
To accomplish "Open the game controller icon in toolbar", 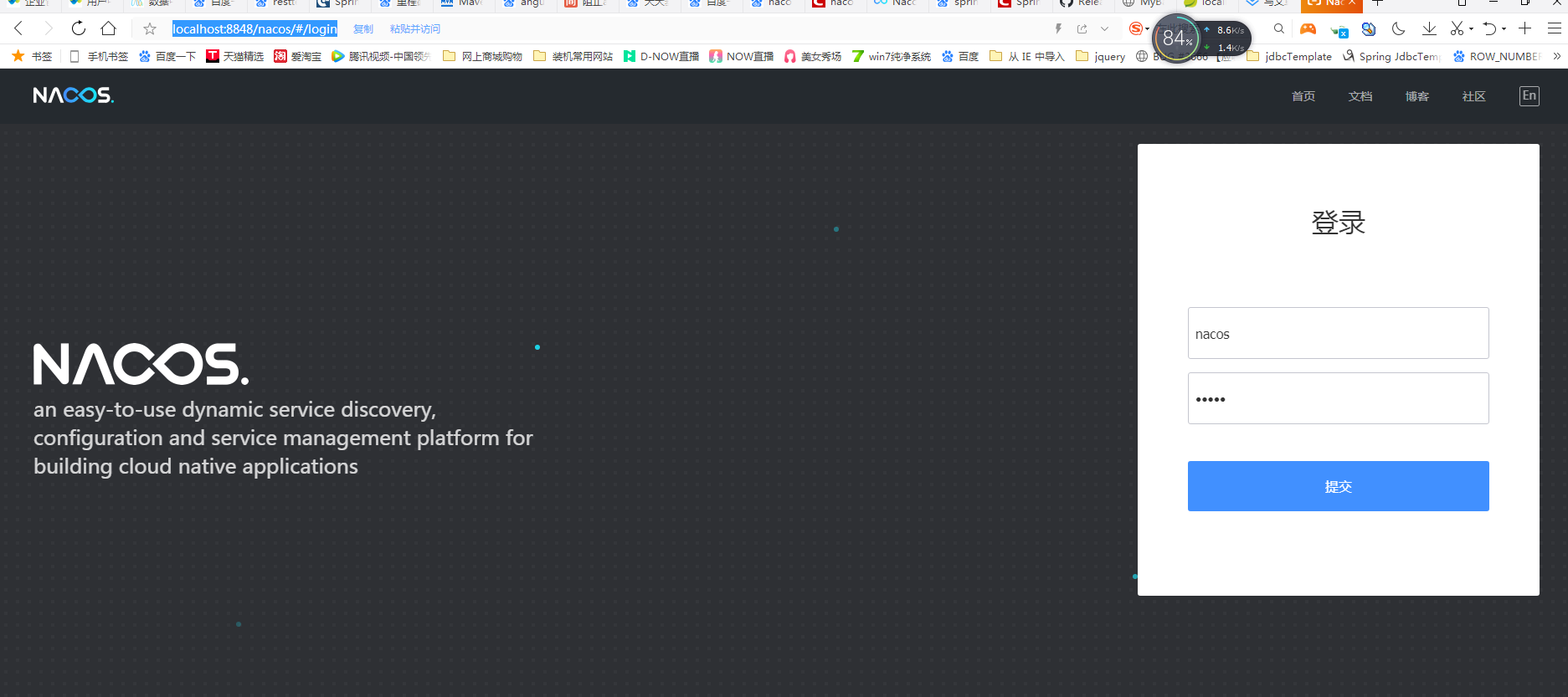I will 1308,28.
